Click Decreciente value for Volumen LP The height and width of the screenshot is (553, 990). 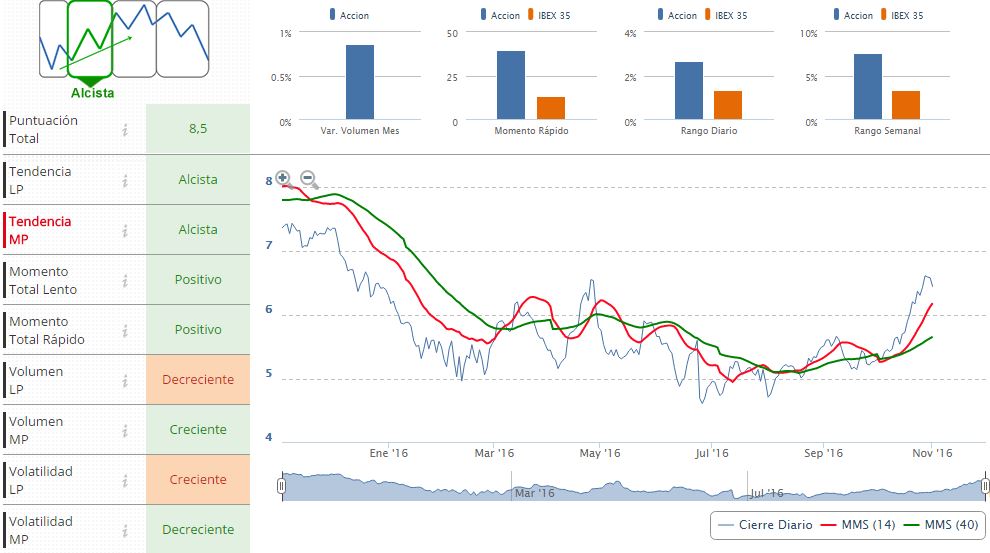(x=198, y=379)
